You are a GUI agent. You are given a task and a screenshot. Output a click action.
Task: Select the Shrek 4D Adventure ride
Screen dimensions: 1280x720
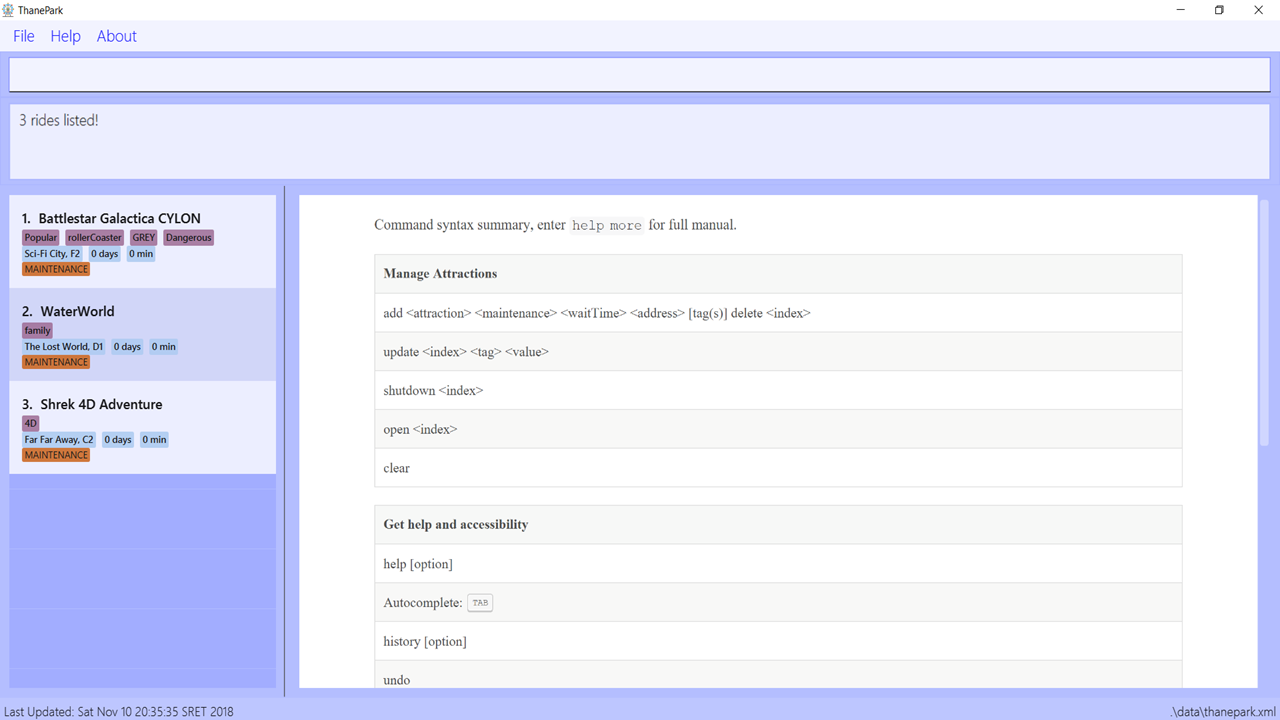[x=143, y=428]
